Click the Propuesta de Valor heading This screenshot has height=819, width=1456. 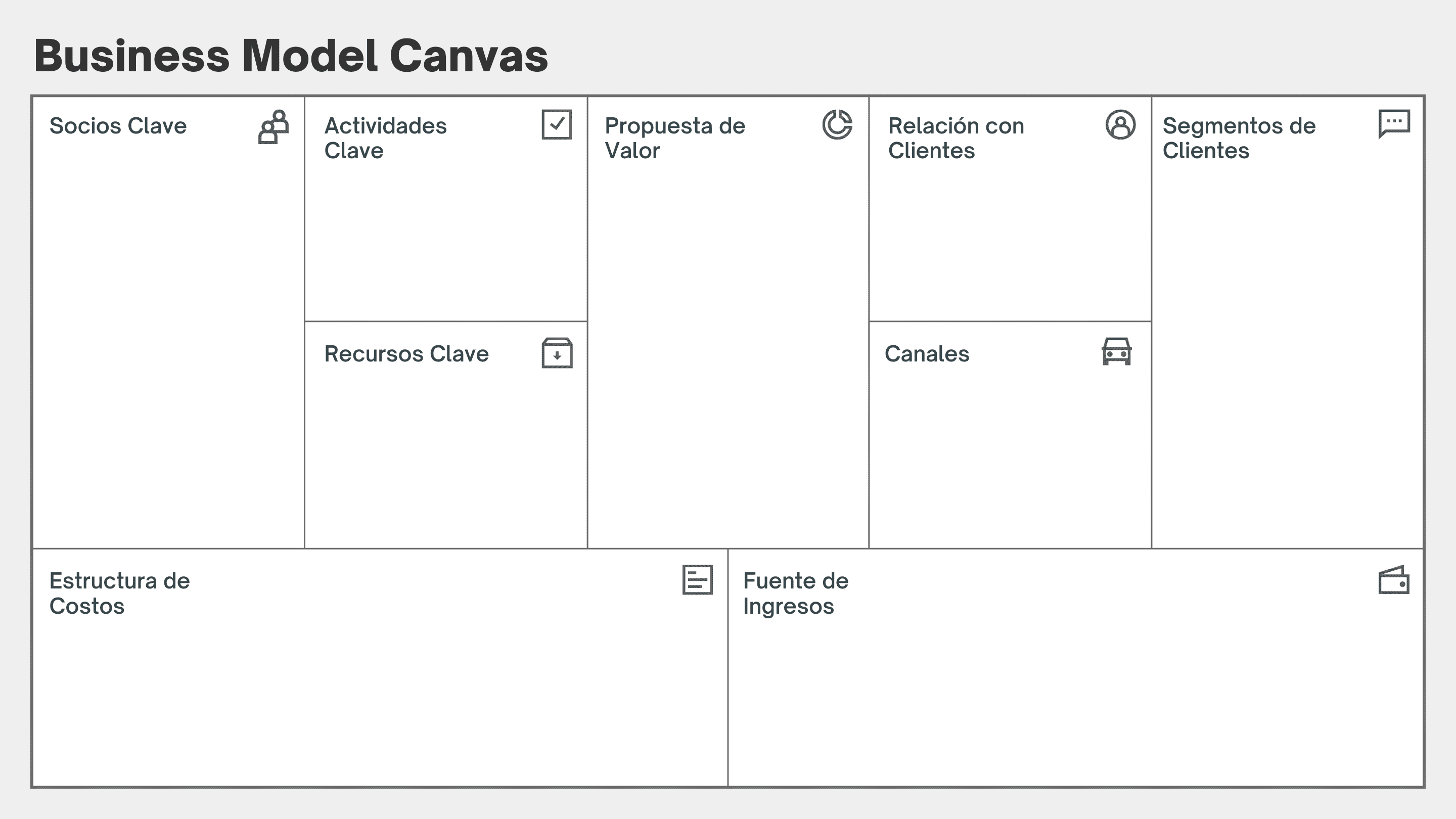click(674, 138)
